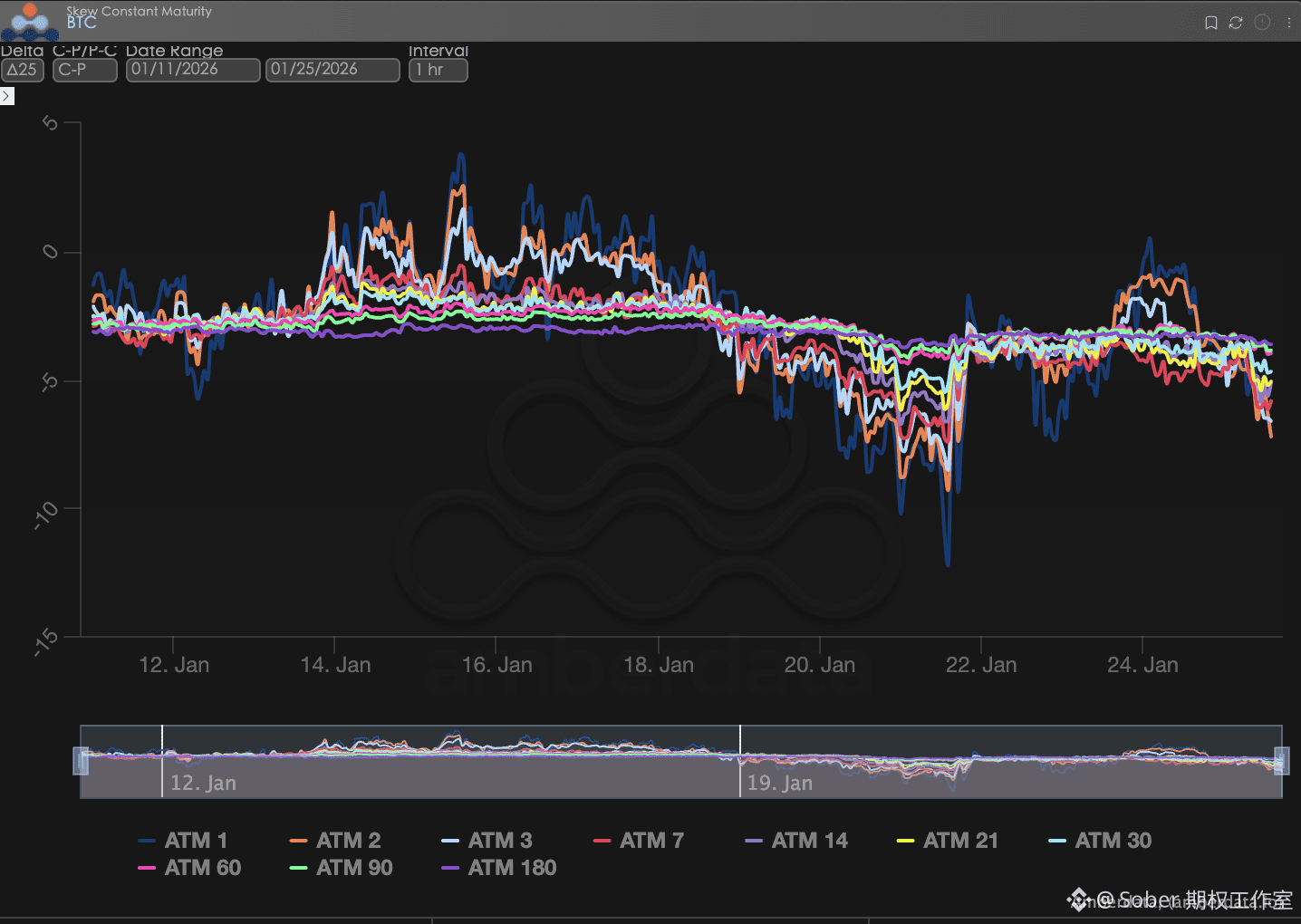Screen dimensions: 1301x924
Task: Change the 1 hr interval dropdown
Action: pyautogui.click(x=438, y=70)
